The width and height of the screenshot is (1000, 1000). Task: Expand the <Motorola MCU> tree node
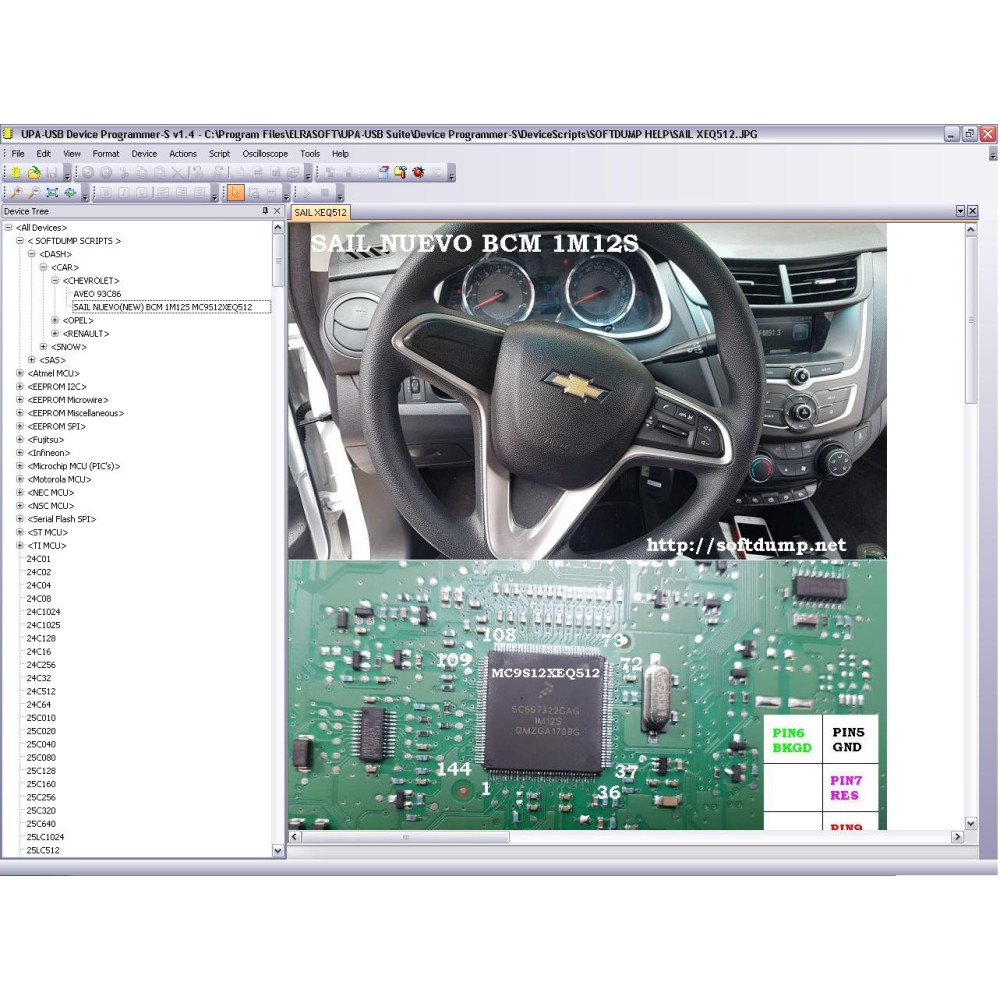[20, 480]
